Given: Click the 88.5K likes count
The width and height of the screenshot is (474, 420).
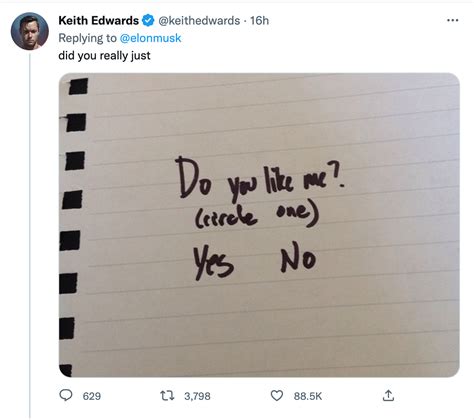Looking at the screenshot, I should coord(308,396).
